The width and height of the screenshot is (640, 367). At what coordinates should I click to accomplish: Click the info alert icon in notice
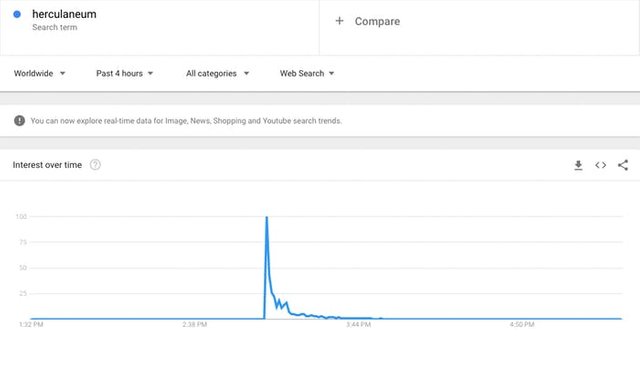click(x=20, y=121)
